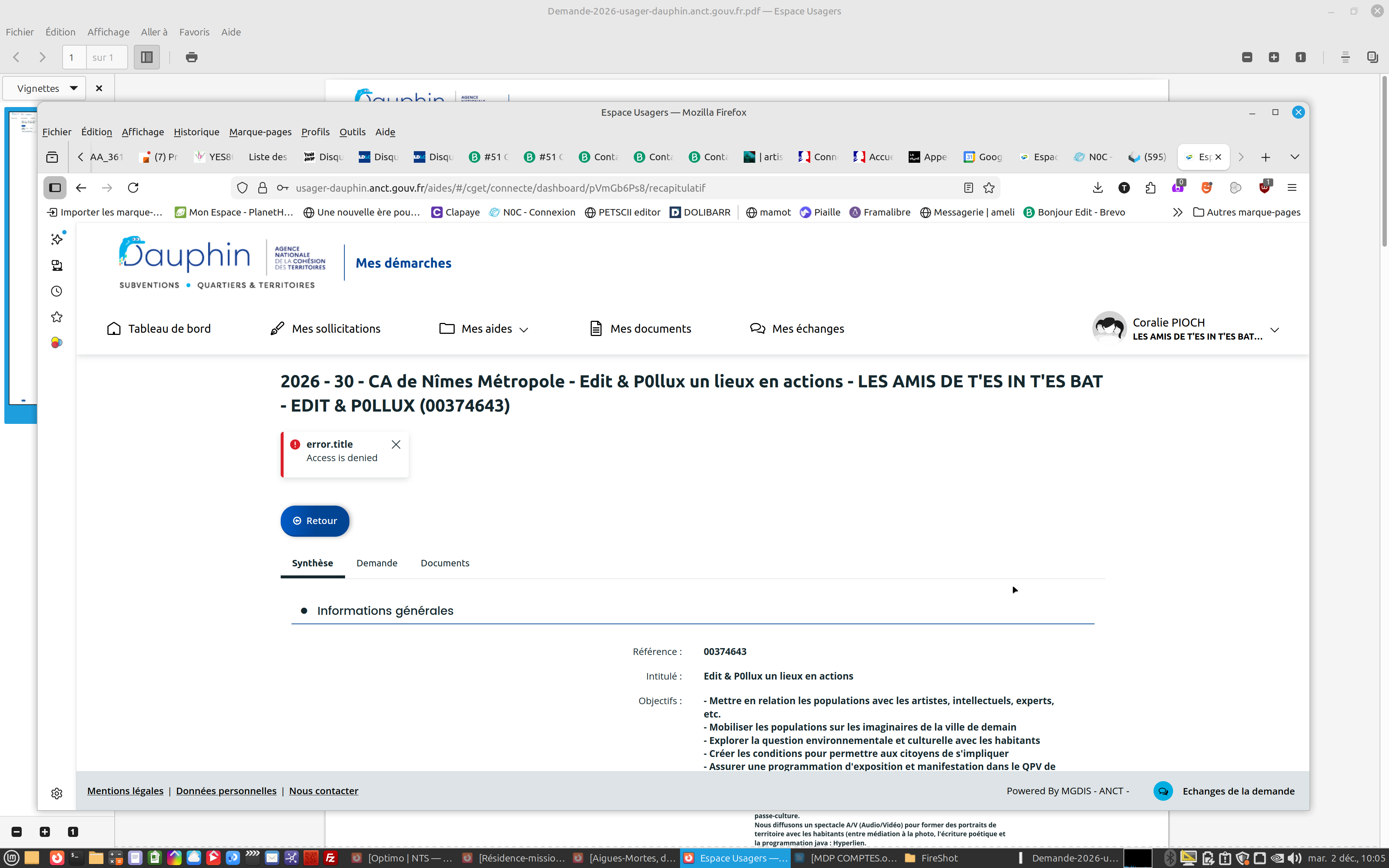1389x868 pixels.
Task: Toggle the Firefox sidebar visibility button
Action: (55, 188)
